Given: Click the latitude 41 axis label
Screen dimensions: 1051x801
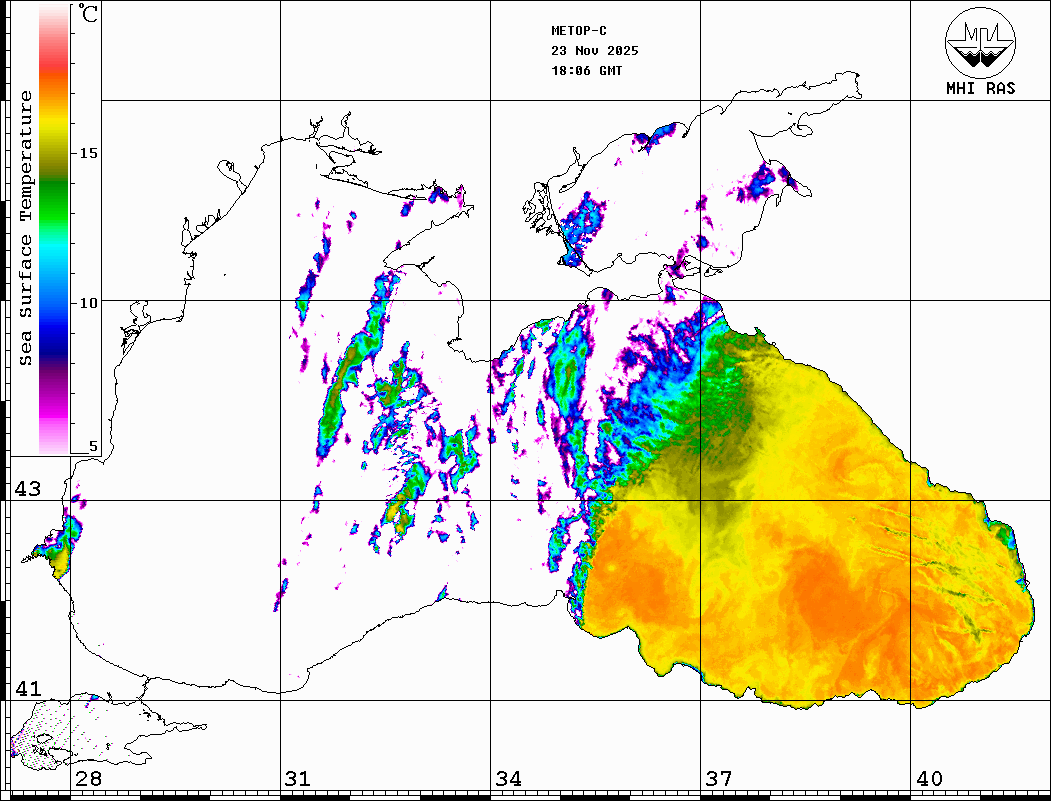Looking at the screenshot, I should [28, 688].
